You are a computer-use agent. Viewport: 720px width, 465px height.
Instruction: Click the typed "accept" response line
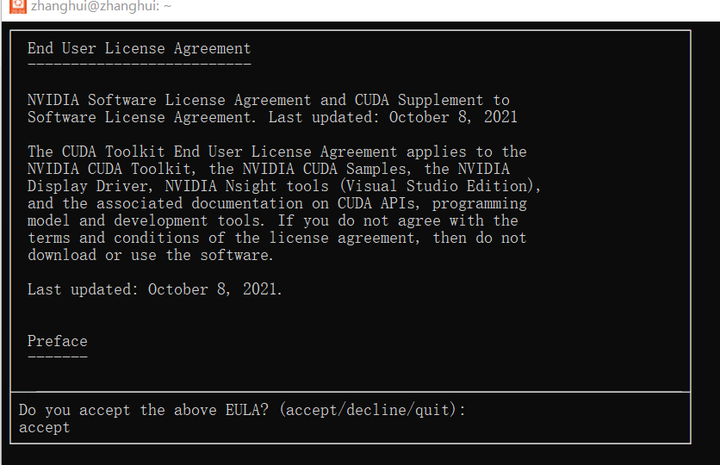point(45,427)
